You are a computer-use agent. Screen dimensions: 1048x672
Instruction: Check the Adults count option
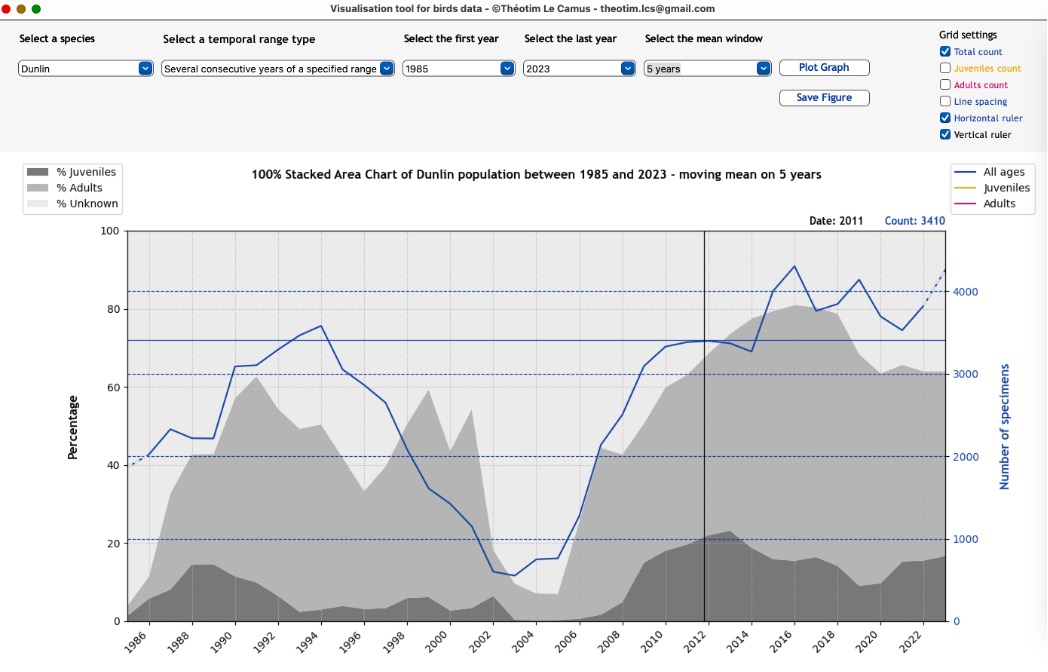click(x=945, y=85)
